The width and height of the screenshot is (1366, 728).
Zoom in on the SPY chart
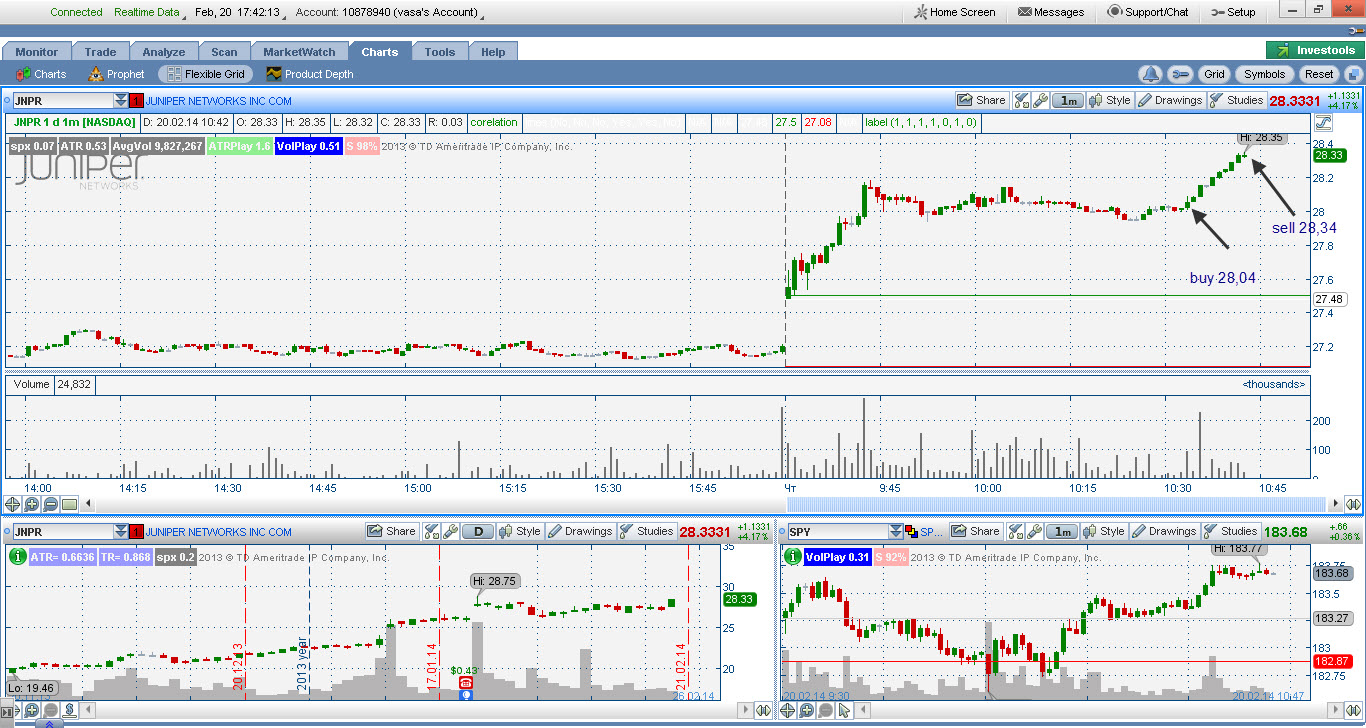coord(807,711)
